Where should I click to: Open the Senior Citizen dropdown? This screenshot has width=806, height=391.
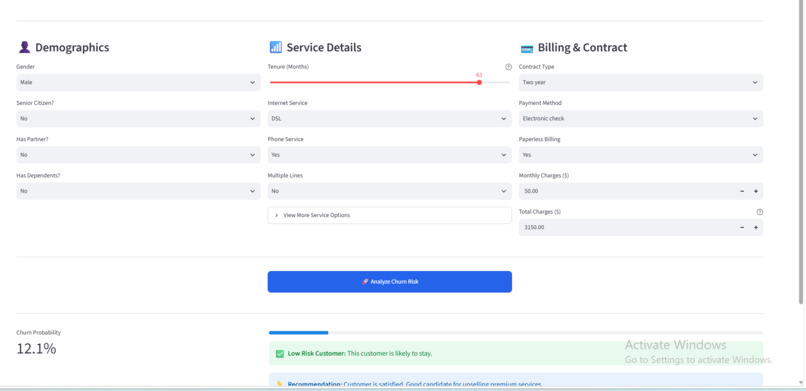click(x=138, y=119)
